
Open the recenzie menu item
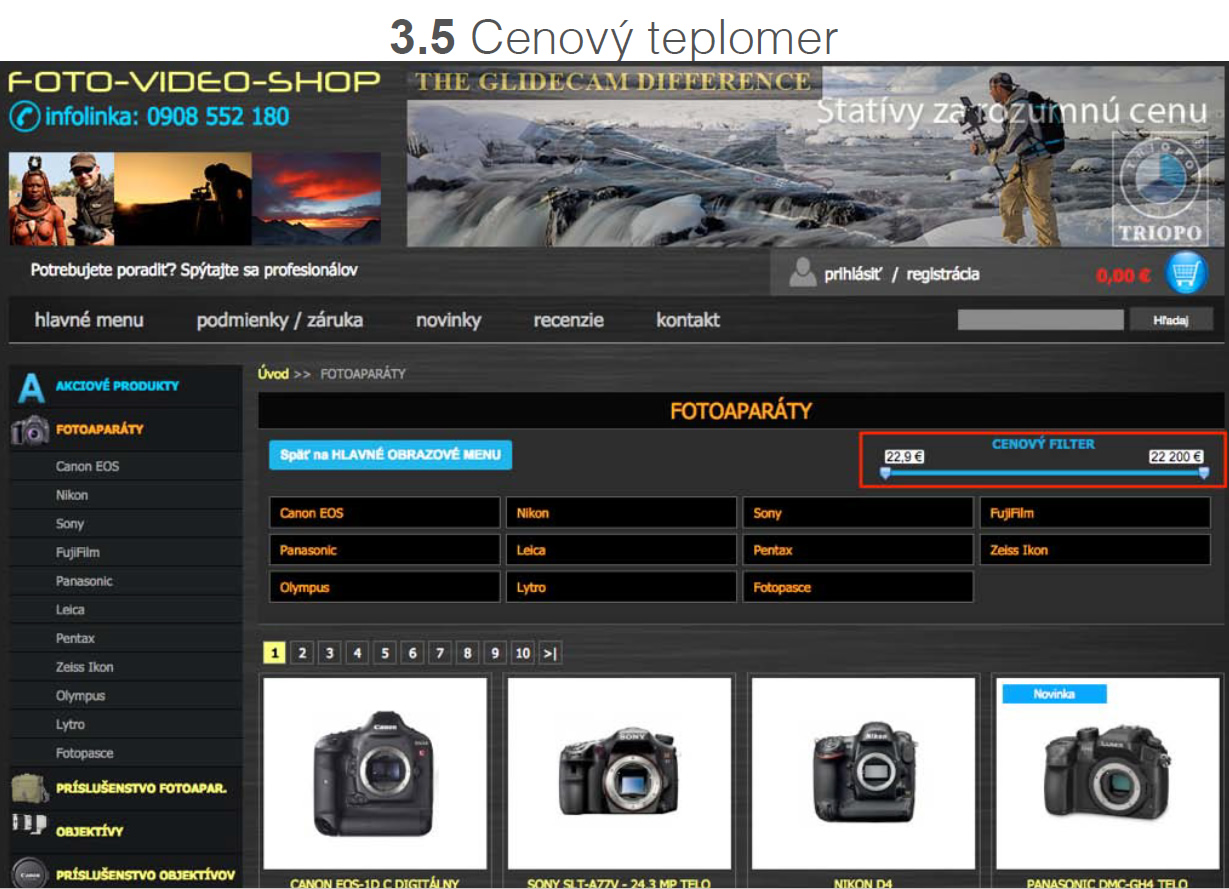point(568,321)
